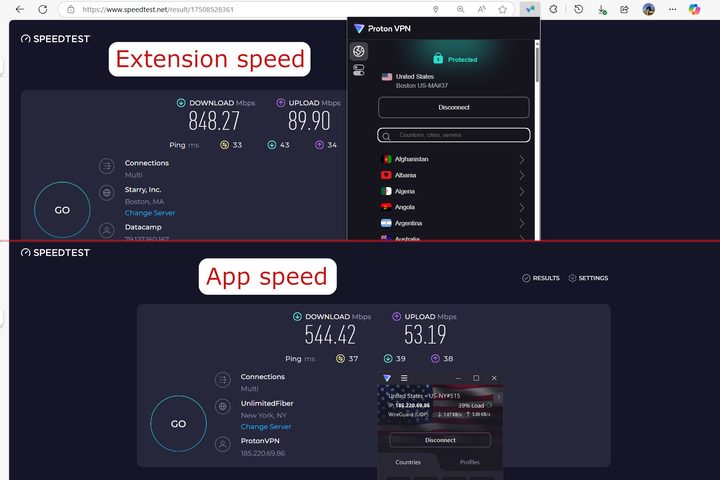Viewport: 720px width, 480px height.
Task: Open SETTINGS on the Speedtest page
Action: [588, 278]
